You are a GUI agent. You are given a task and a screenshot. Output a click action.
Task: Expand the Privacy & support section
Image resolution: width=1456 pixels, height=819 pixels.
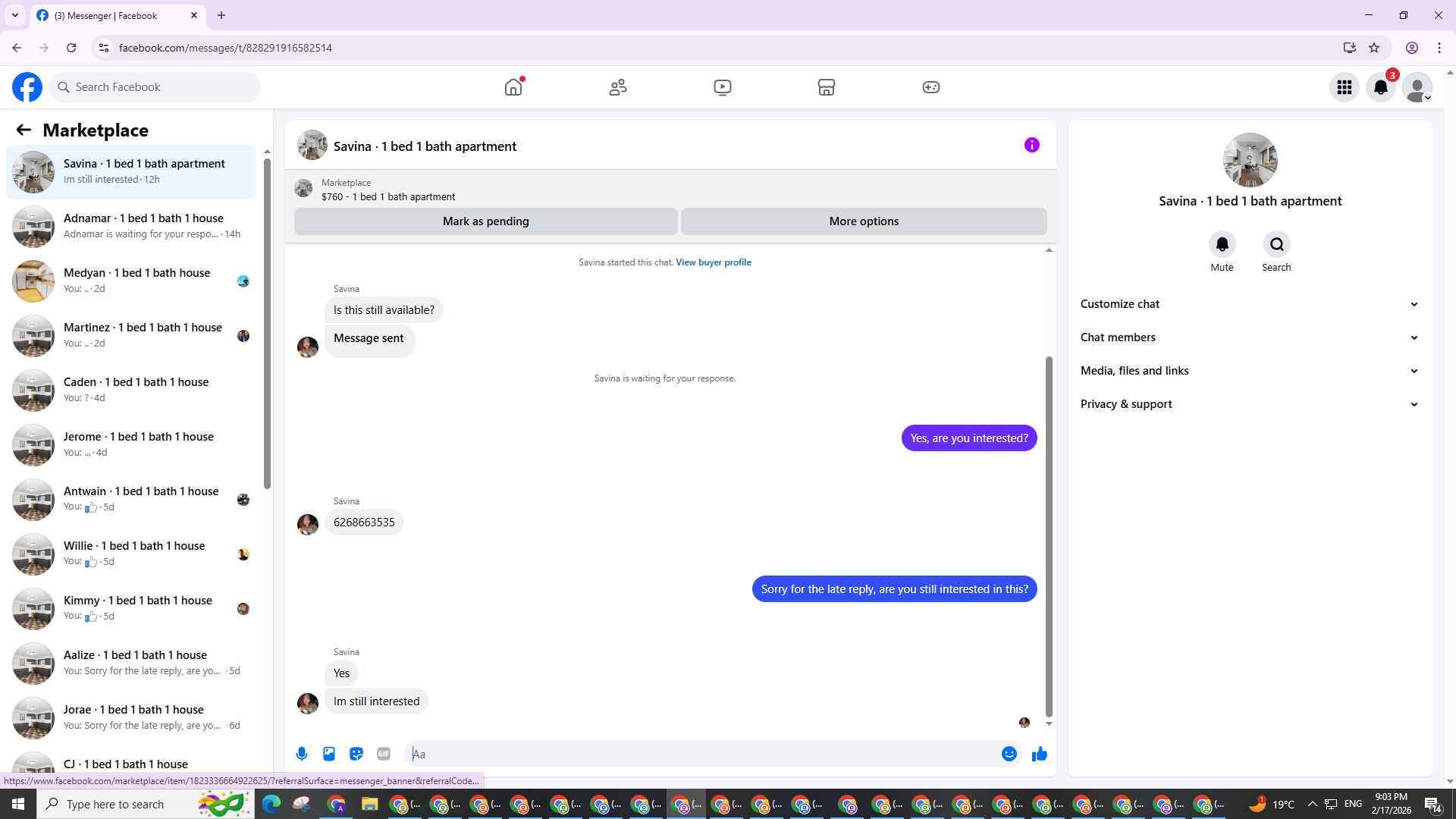tap(1249, 404)
